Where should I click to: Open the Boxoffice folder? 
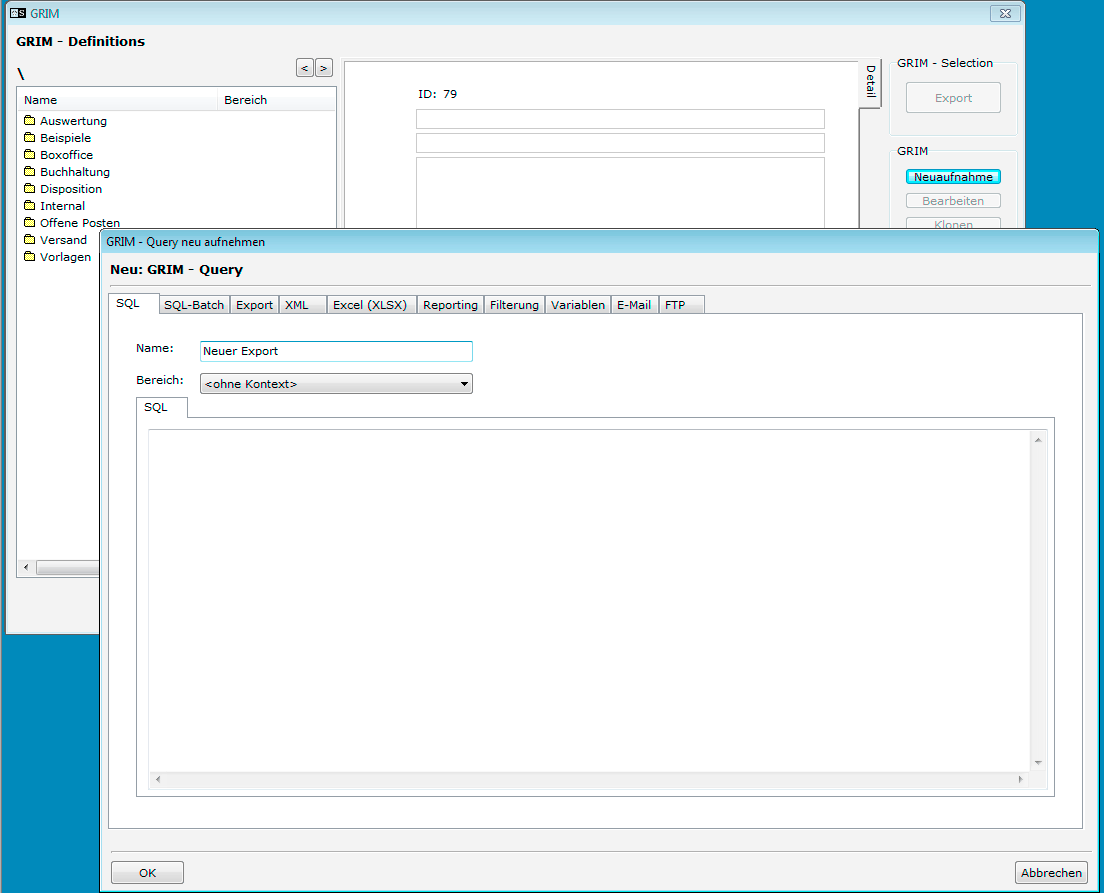66,155
